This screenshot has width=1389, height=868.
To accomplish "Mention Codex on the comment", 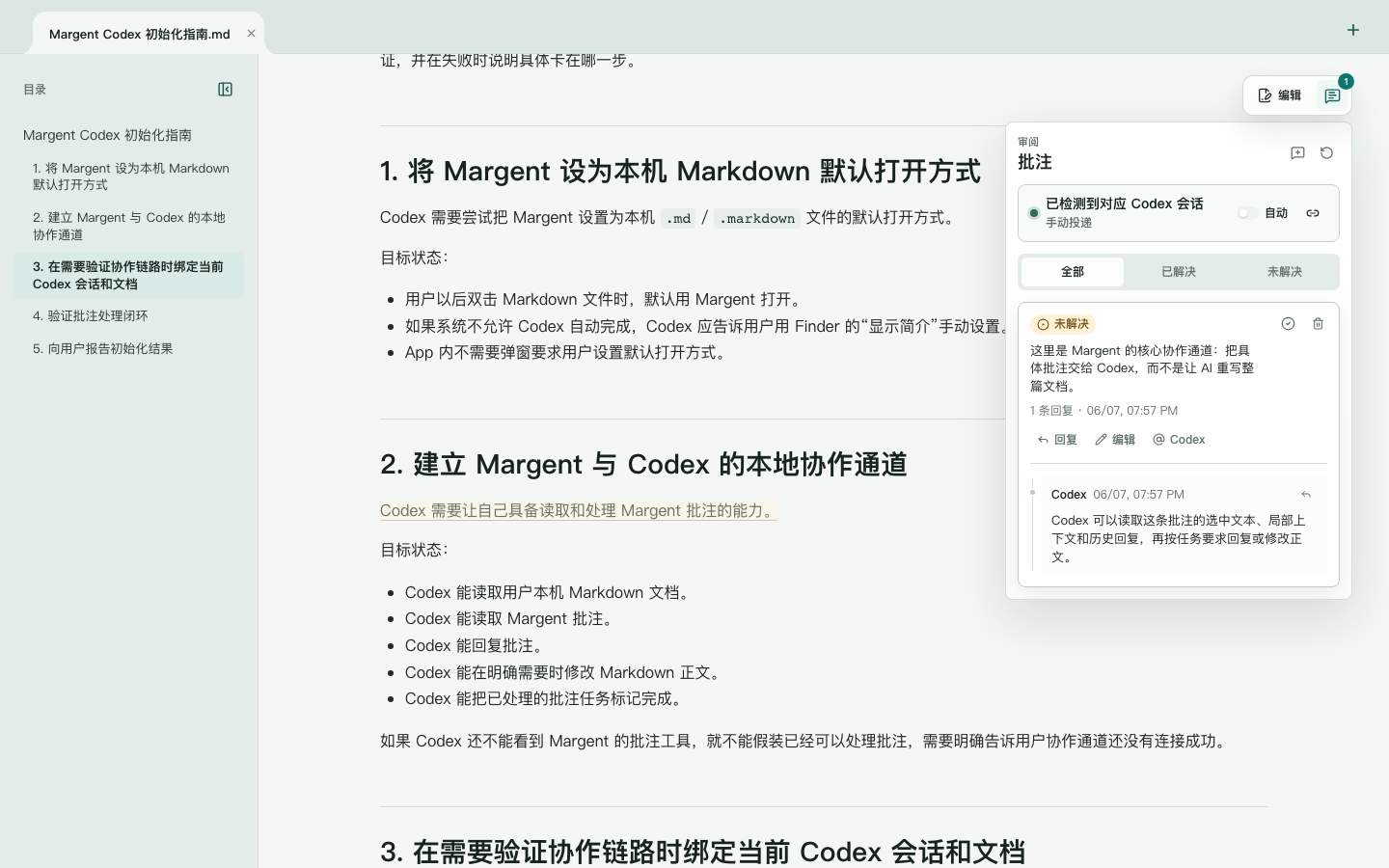I will 1179,440.
